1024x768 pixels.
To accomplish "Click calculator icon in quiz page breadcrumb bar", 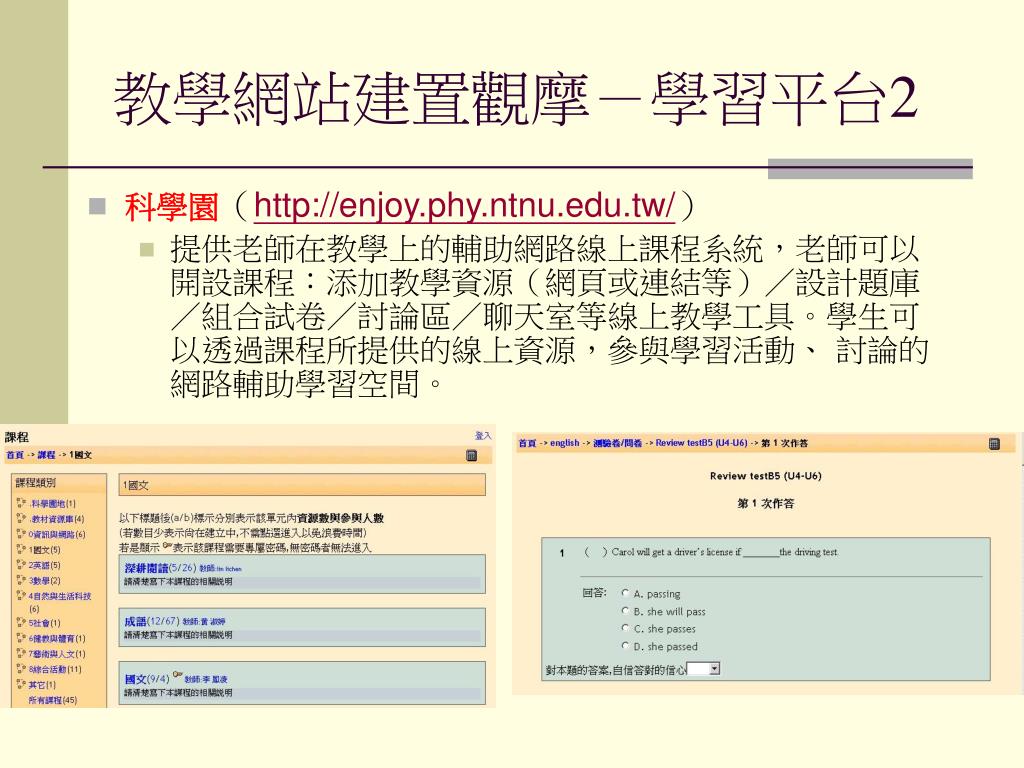I will click(x=994, y=443).
